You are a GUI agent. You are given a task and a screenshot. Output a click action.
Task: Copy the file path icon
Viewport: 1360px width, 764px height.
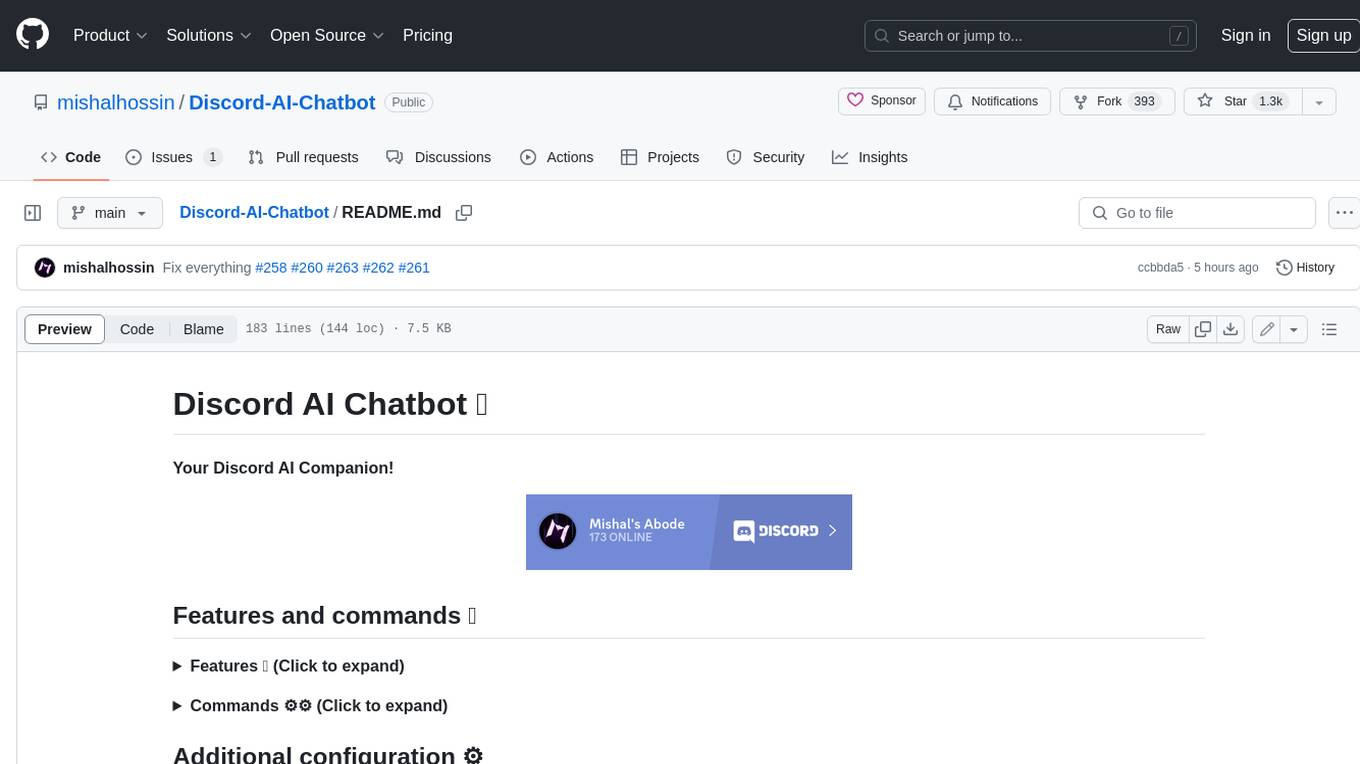pyautogui.click(x=463, y=212)
